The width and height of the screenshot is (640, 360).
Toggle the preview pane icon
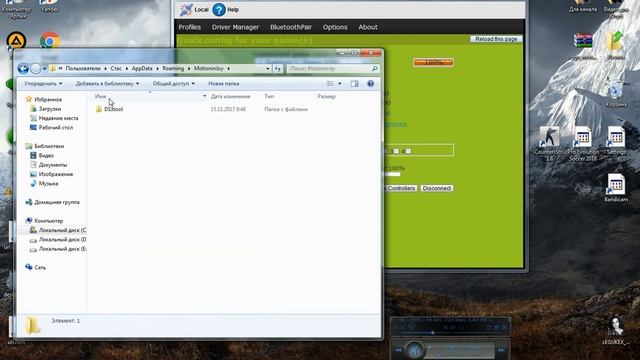tap(354, 84)
